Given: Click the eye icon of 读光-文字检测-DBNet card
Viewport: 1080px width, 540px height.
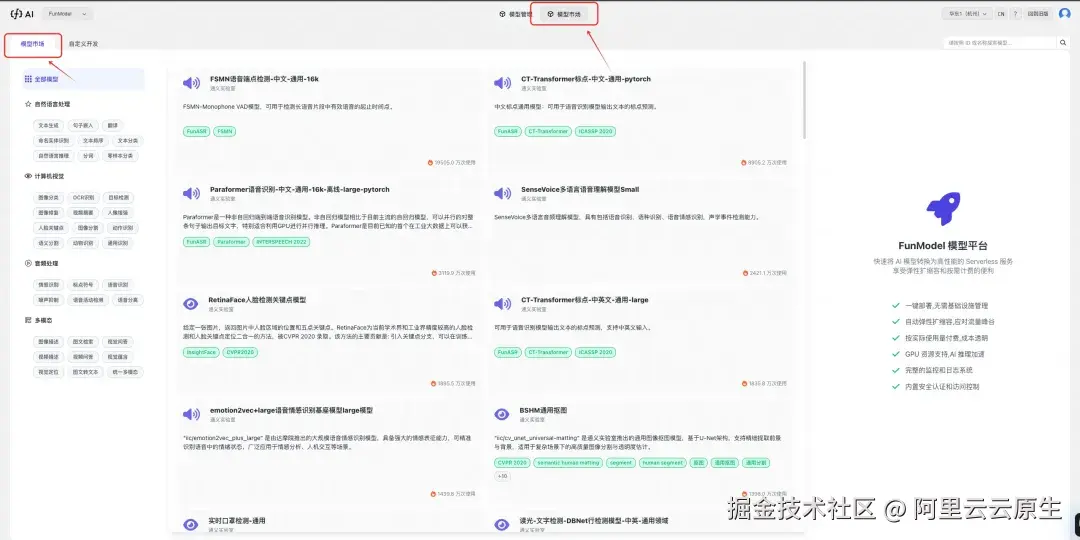Looking at the screenshot, I should (502, 524).
